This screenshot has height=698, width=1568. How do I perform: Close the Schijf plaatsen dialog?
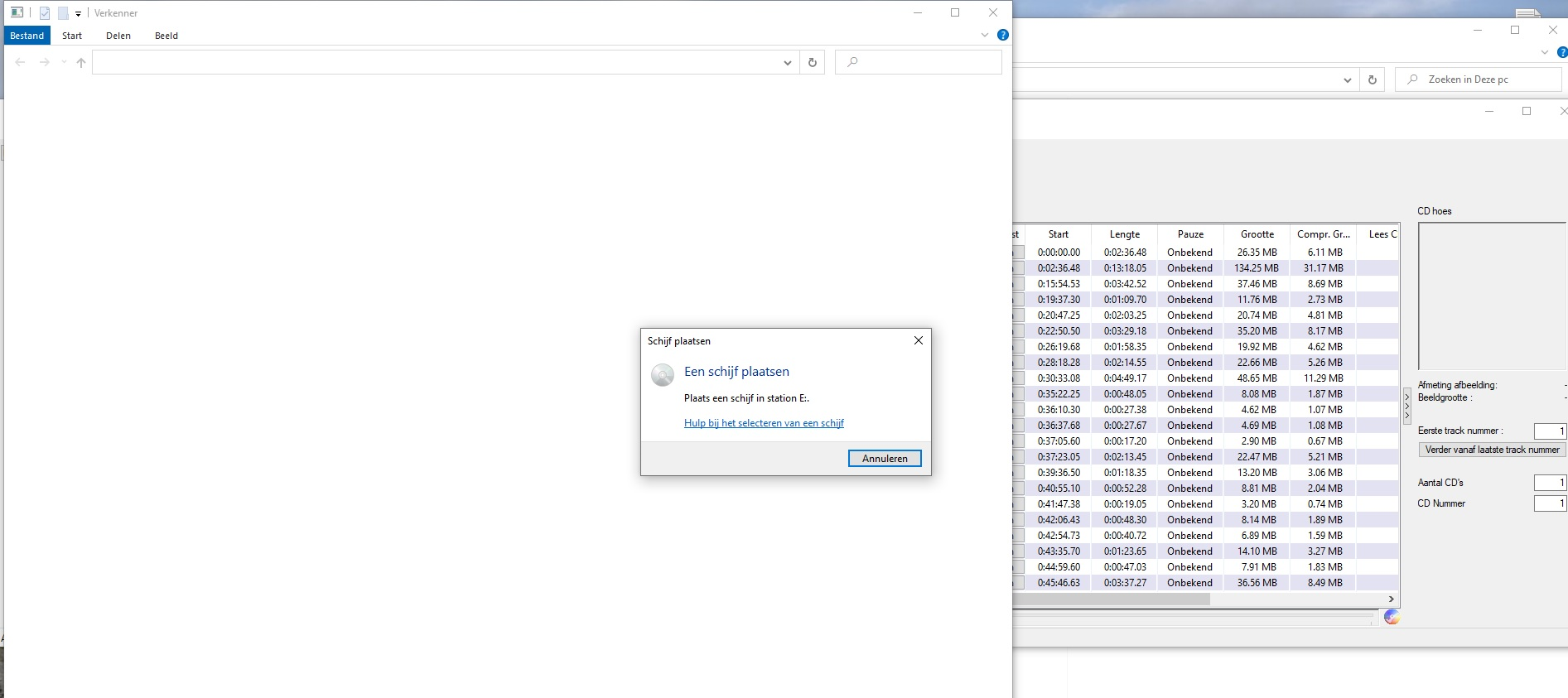(x=918, y=340)
